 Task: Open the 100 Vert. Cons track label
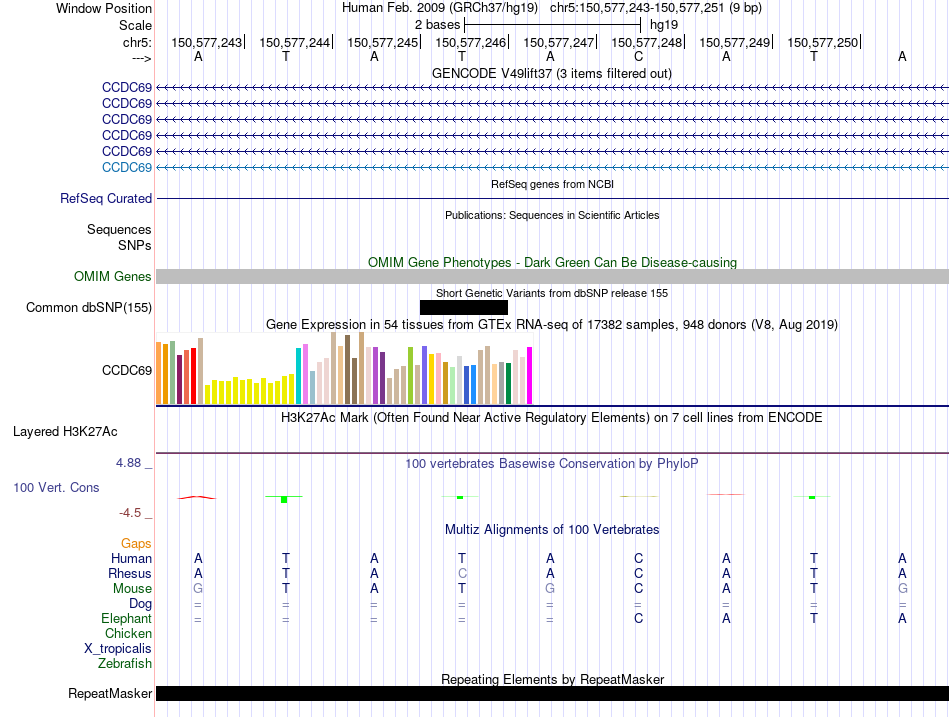[56, 487]
